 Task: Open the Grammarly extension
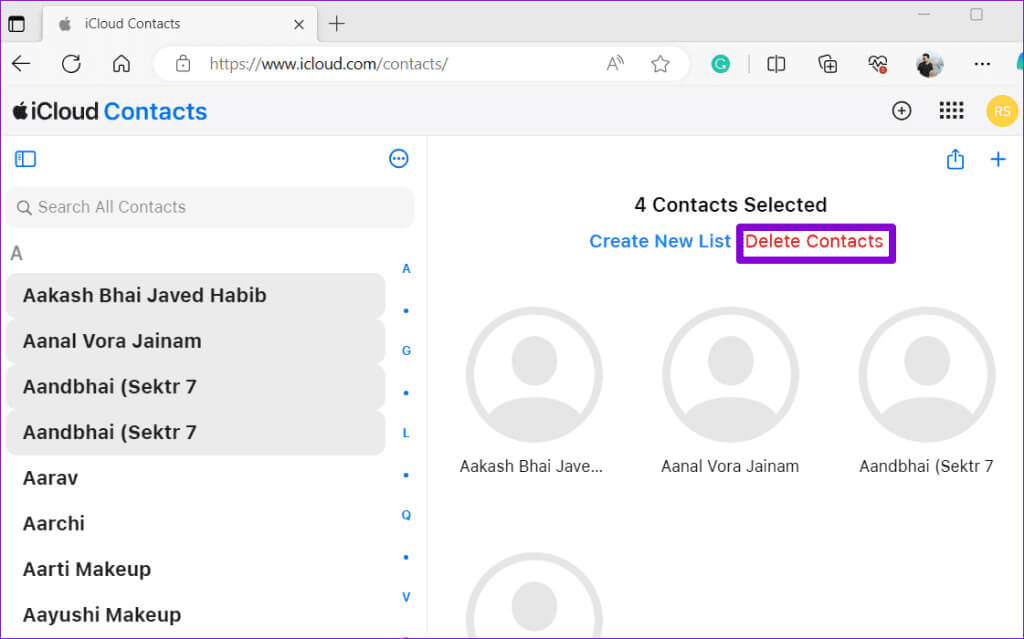click(x=720, y=63)
